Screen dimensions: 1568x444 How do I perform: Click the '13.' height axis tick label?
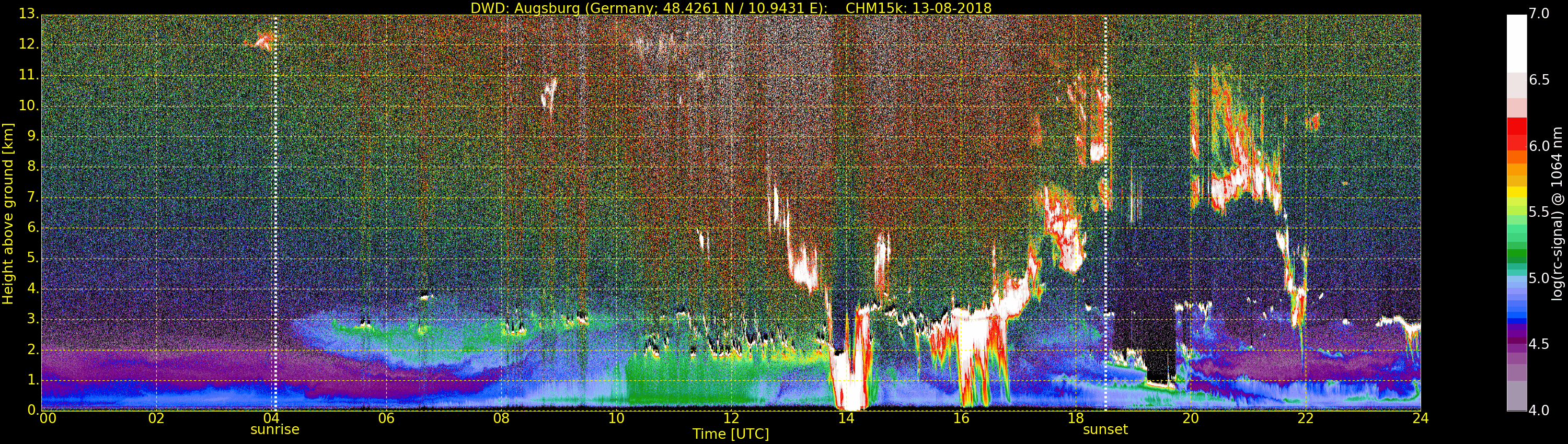(x=29, y=14)
